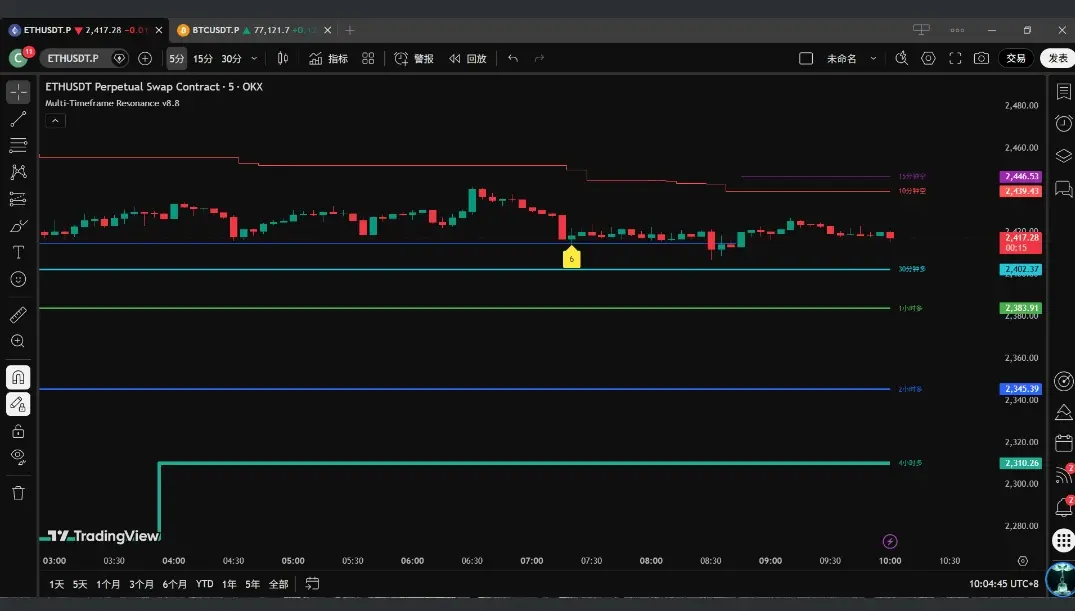Image resolution: width=1075 pixels, height=611 pixels.
Task: Open the go to date calendar icon
Action: (x=312, y=584)
